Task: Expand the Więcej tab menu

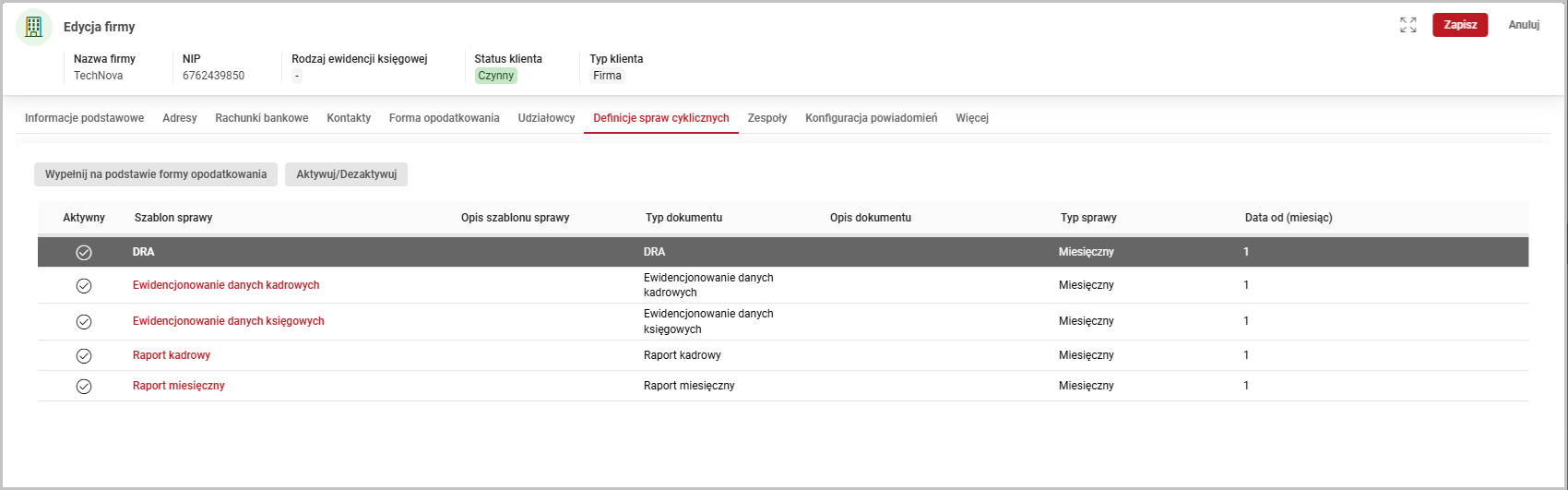Action: (972, 118)
